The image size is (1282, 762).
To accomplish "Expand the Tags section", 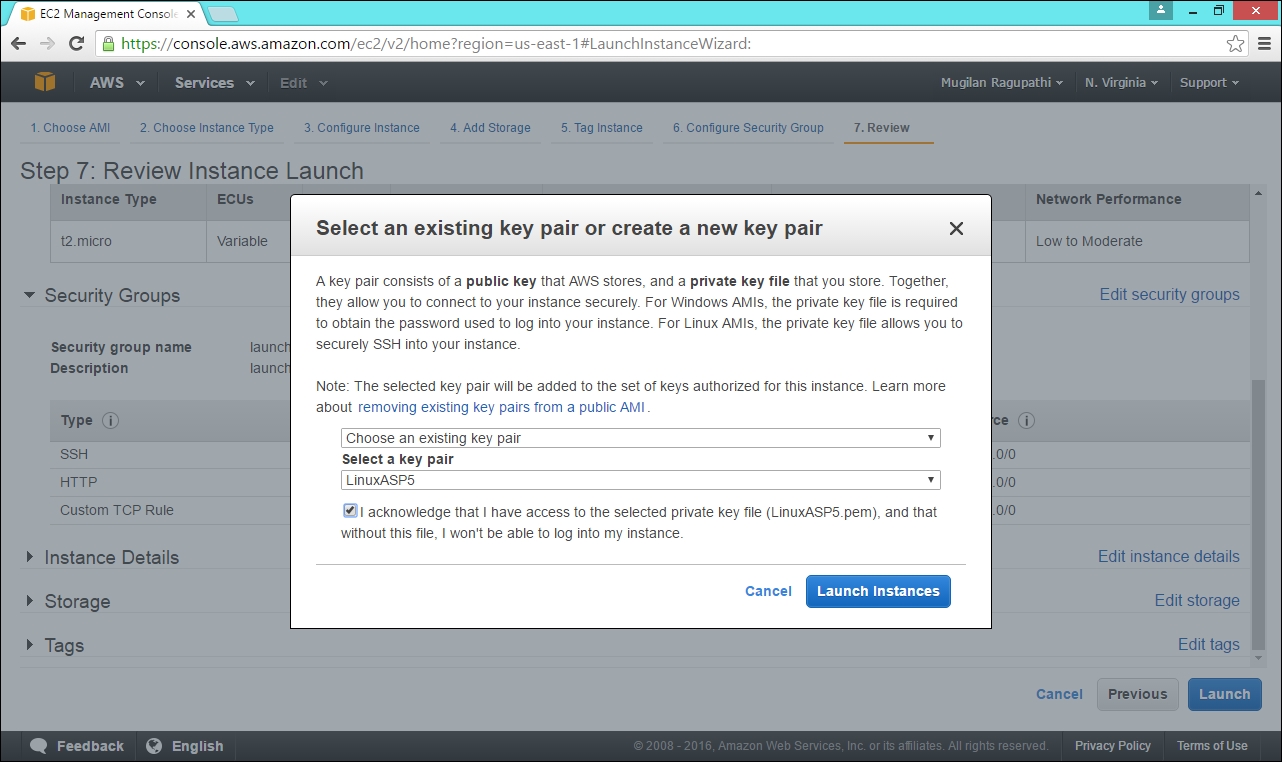I will coord(29,645).
